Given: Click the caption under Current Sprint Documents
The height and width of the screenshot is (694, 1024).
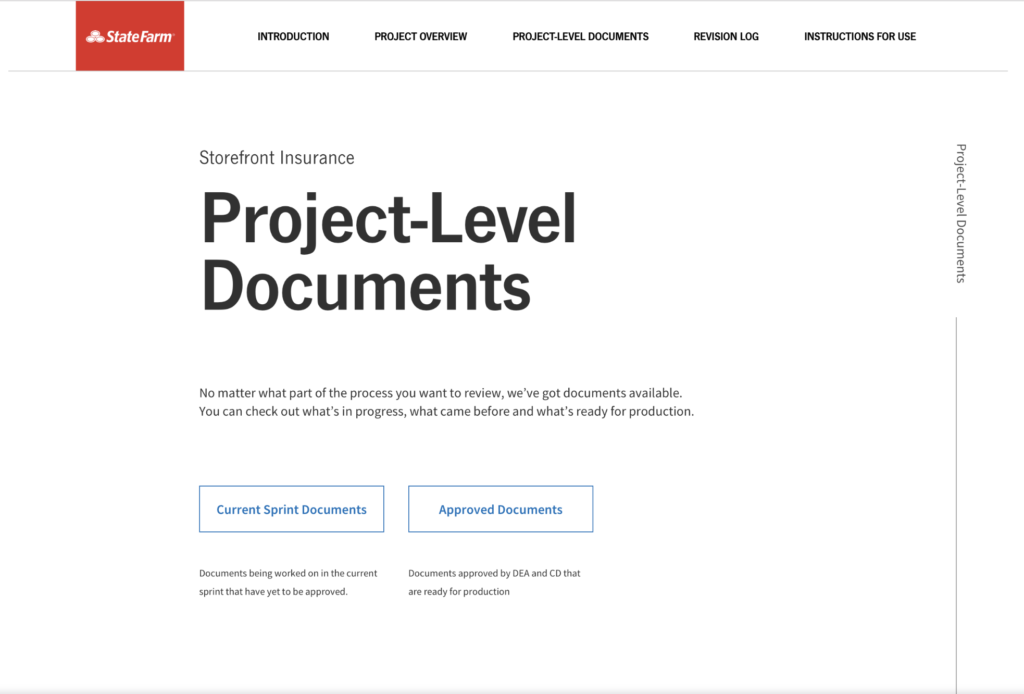Looking at the screenshot, I should tap(288, 582).
